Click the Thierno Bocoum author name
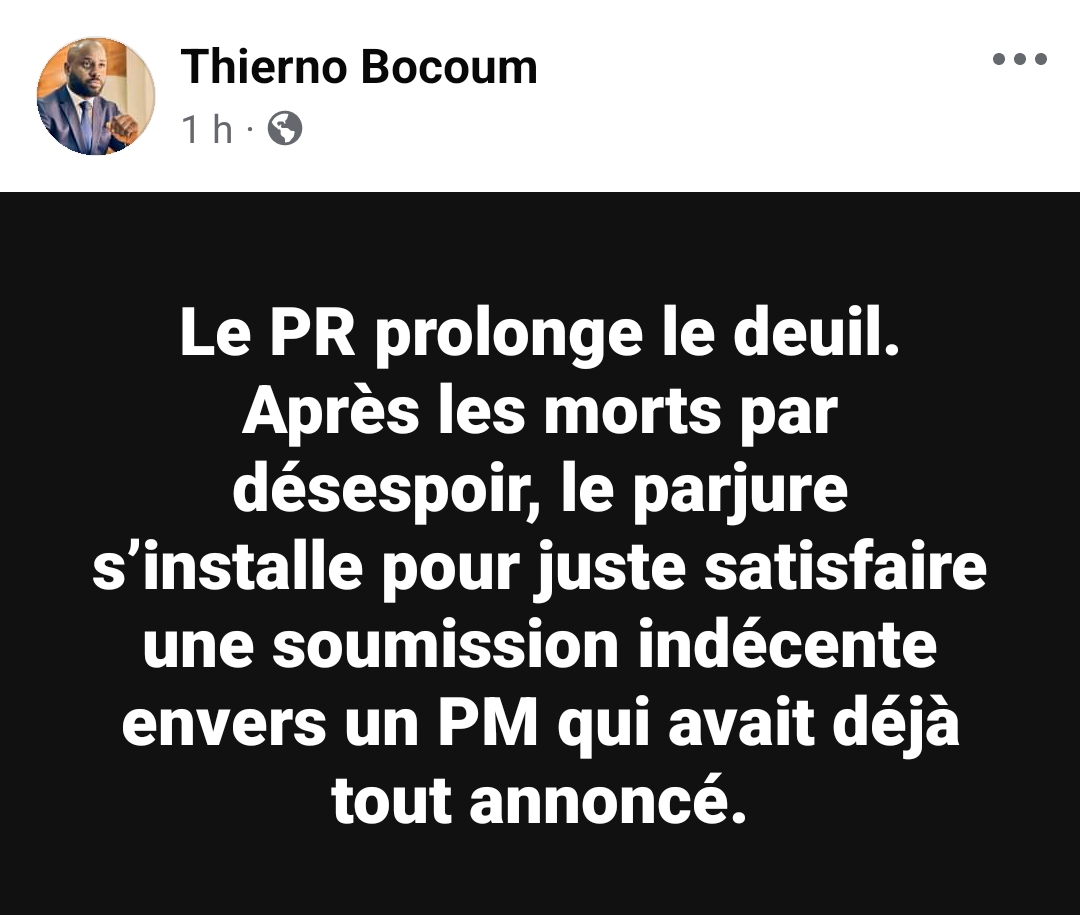 (x=359, y=68)
